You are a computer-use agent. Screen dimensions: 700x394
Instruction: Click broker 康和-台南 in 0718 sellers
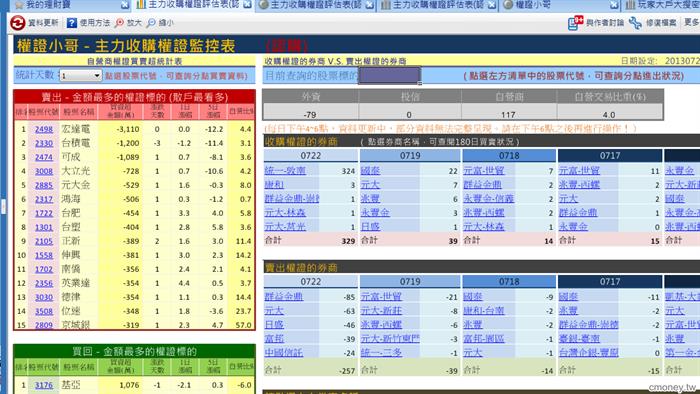(483, 311)
